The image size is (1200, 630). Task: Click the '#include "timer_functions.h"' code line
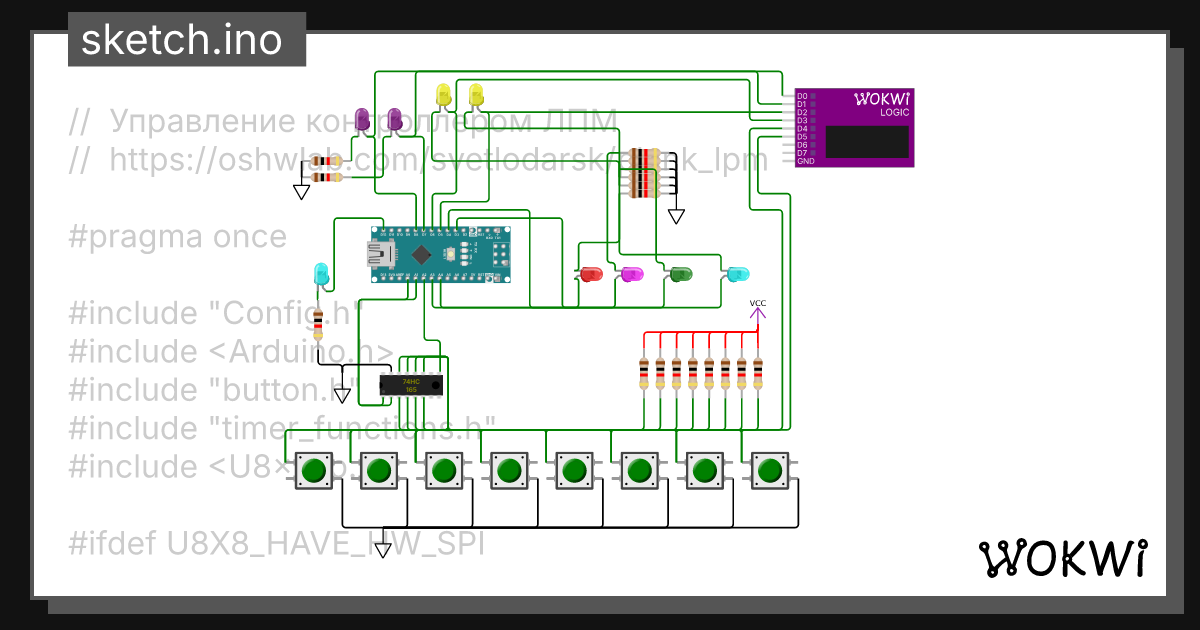(x=283, y=427)
